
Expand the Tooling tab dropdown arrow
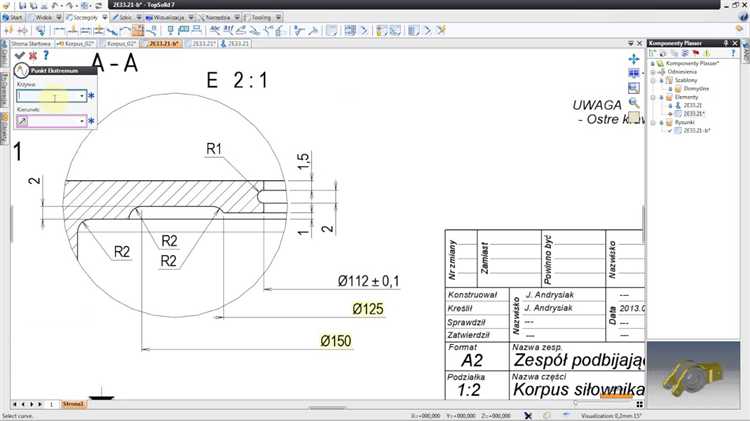[278, 17]
